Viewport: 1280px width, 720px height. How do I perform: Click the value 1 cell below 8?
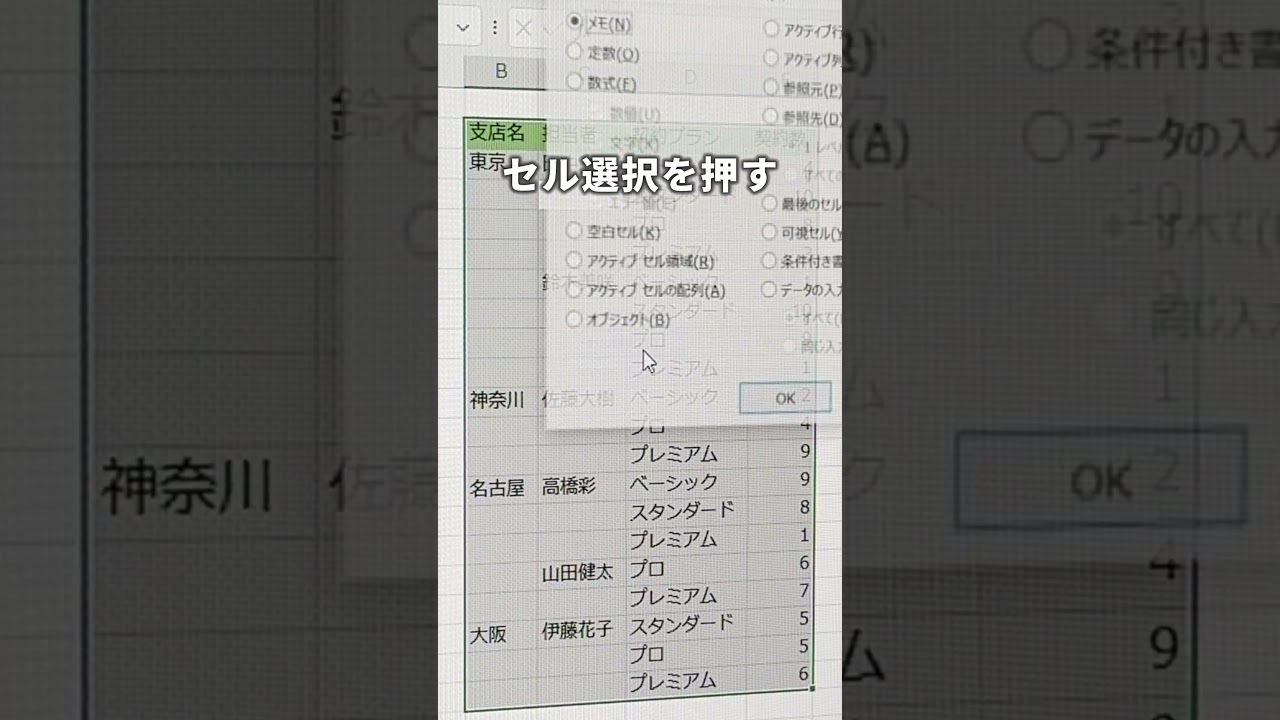(x=781, y=536)
